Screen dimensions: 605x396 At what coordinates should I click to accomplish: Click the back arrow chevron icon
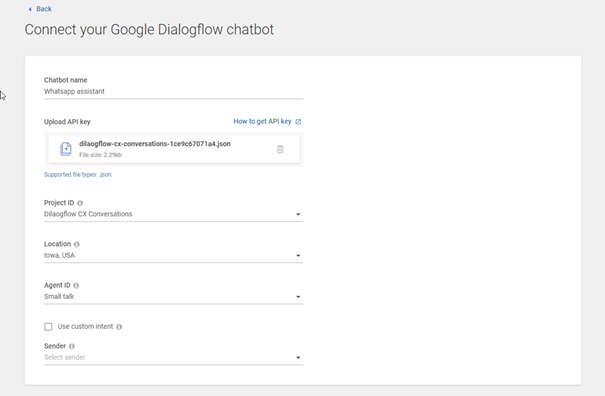pos(30,9)
